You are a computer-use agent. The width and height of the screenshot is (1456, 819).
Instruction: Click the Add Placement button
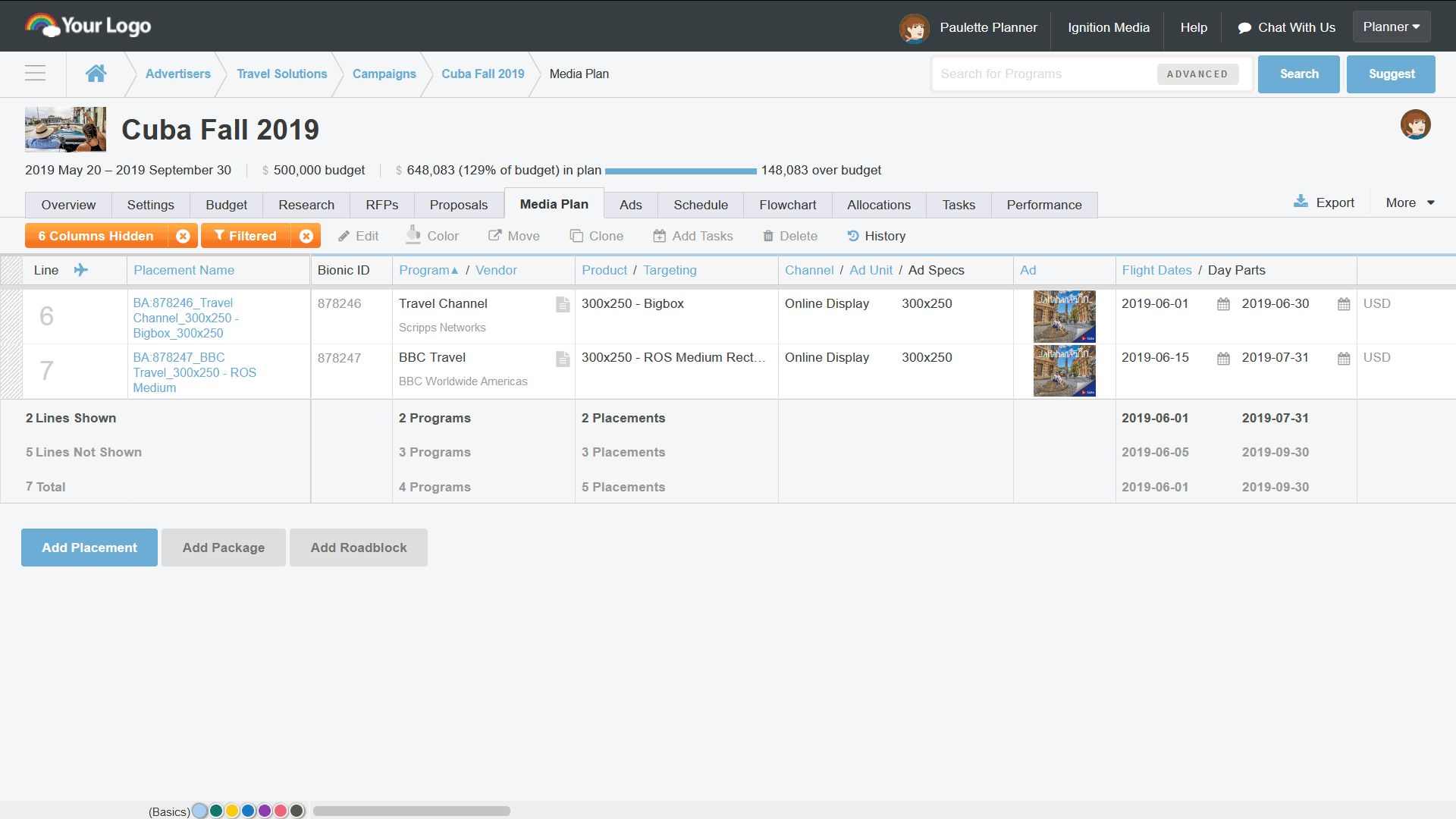[x=89, y=548]
